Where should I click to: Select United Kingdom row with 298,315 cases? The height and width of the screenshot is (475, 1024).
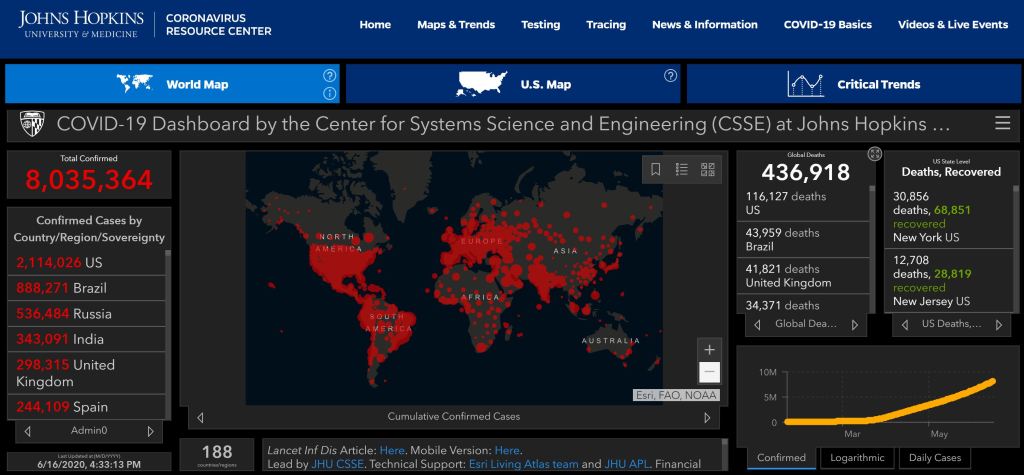(x=86, y=373)
